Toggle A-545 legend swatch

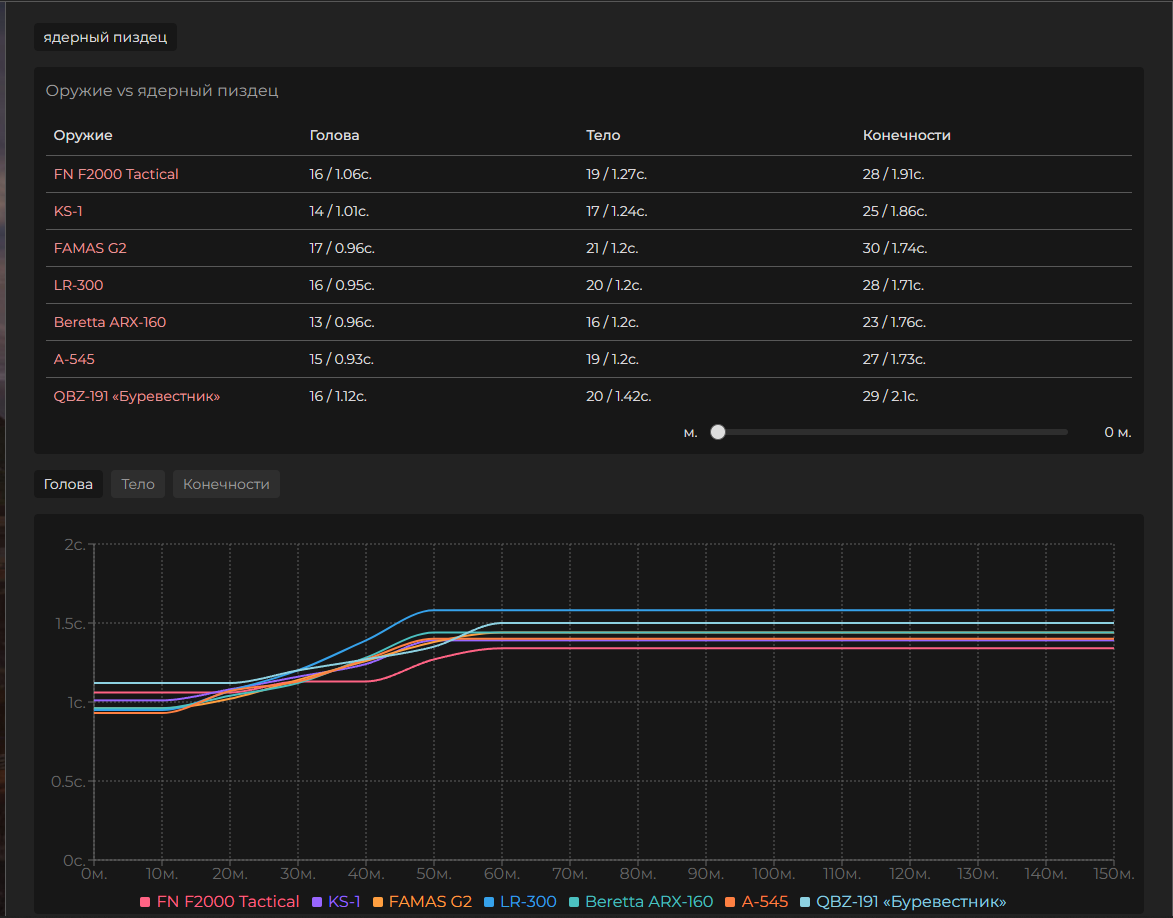pos(730,902)
